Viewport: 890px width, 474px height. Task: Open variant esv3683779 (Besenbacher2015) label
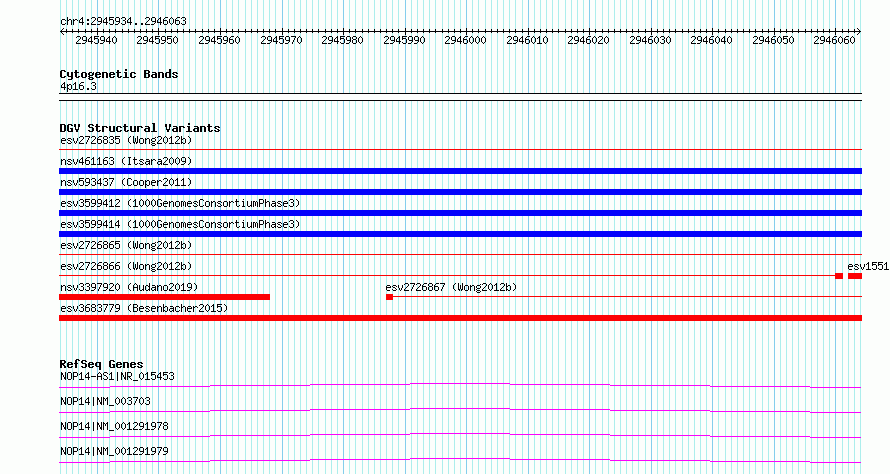(144, 308)
